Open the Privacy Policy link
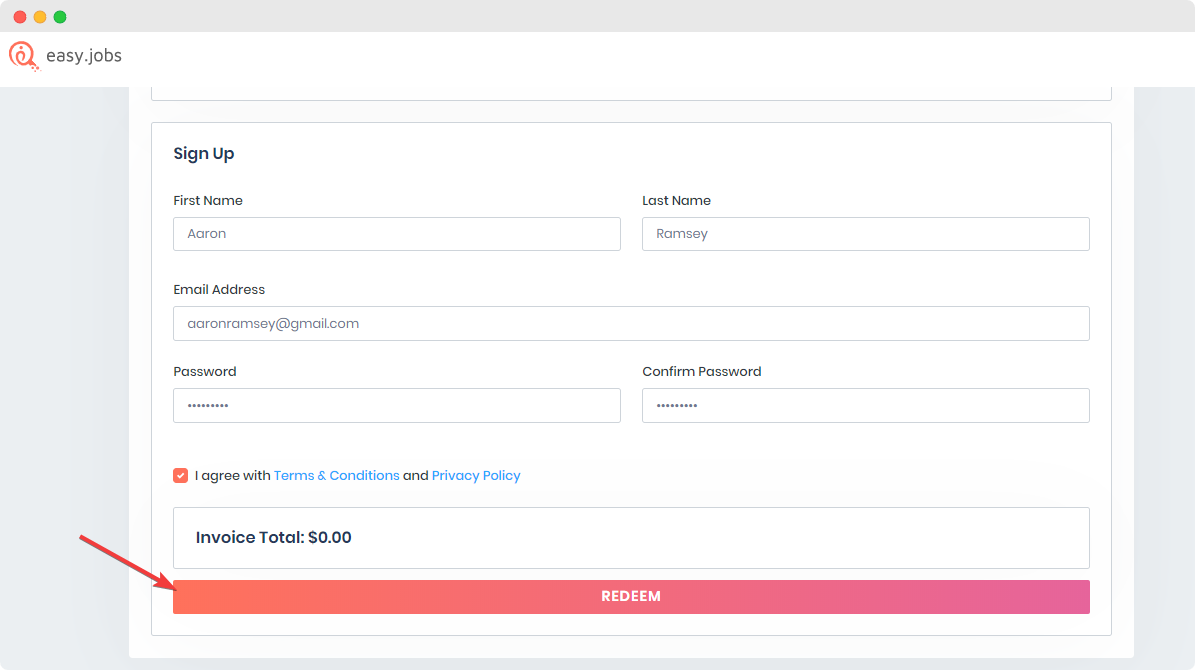1195x670 pixels. (476, 476)
